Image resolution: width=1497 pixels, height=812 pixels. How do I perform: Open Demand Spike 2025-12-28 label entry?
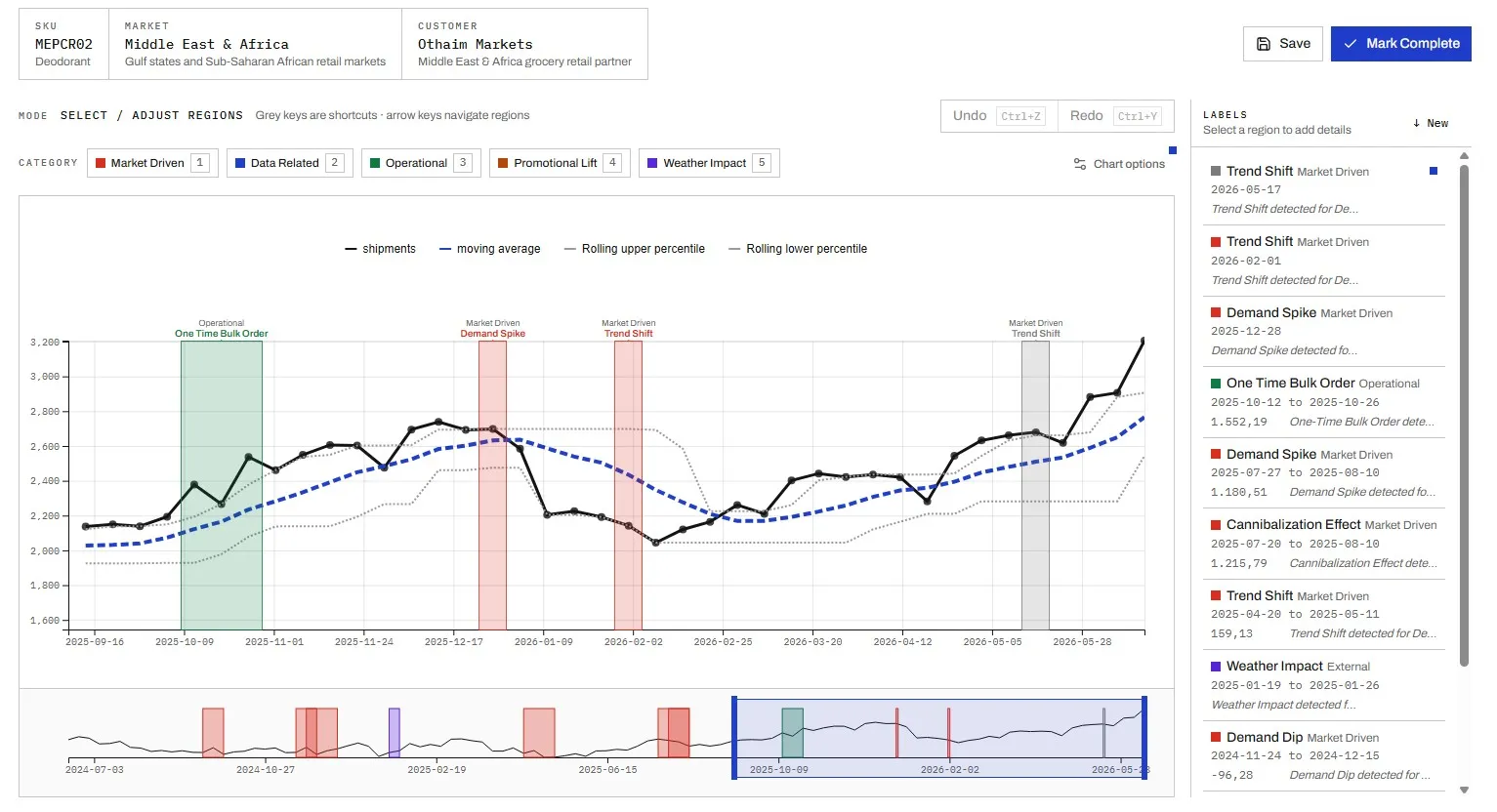point(1324,332)
